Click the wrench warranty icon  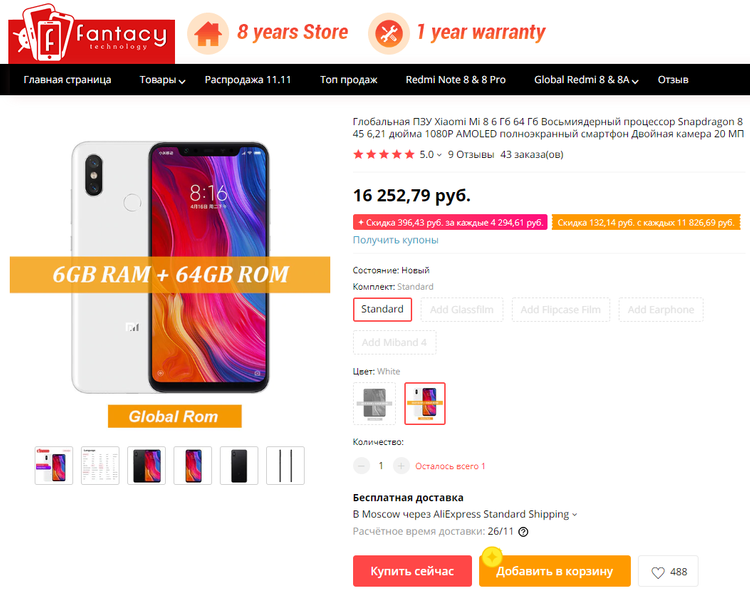click(388, 33)
